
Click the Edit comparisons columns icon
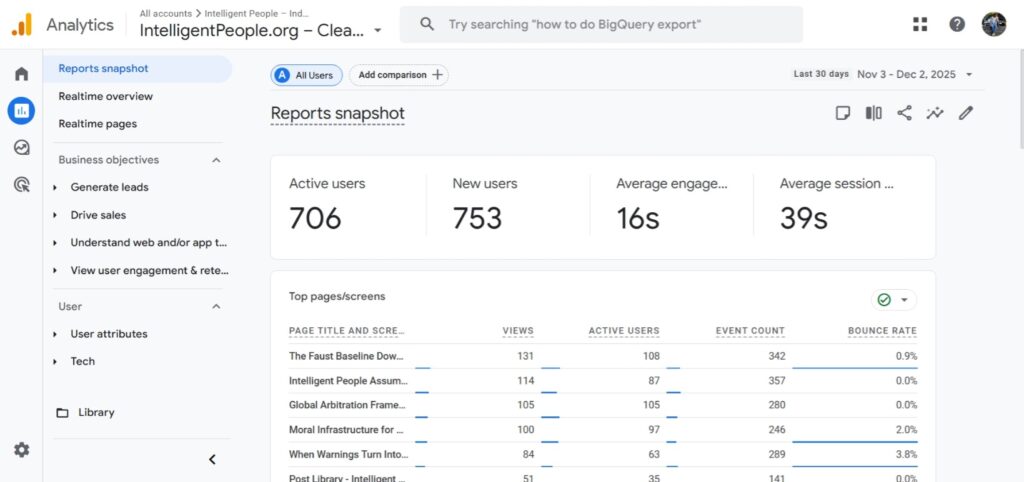pos(873,113)
